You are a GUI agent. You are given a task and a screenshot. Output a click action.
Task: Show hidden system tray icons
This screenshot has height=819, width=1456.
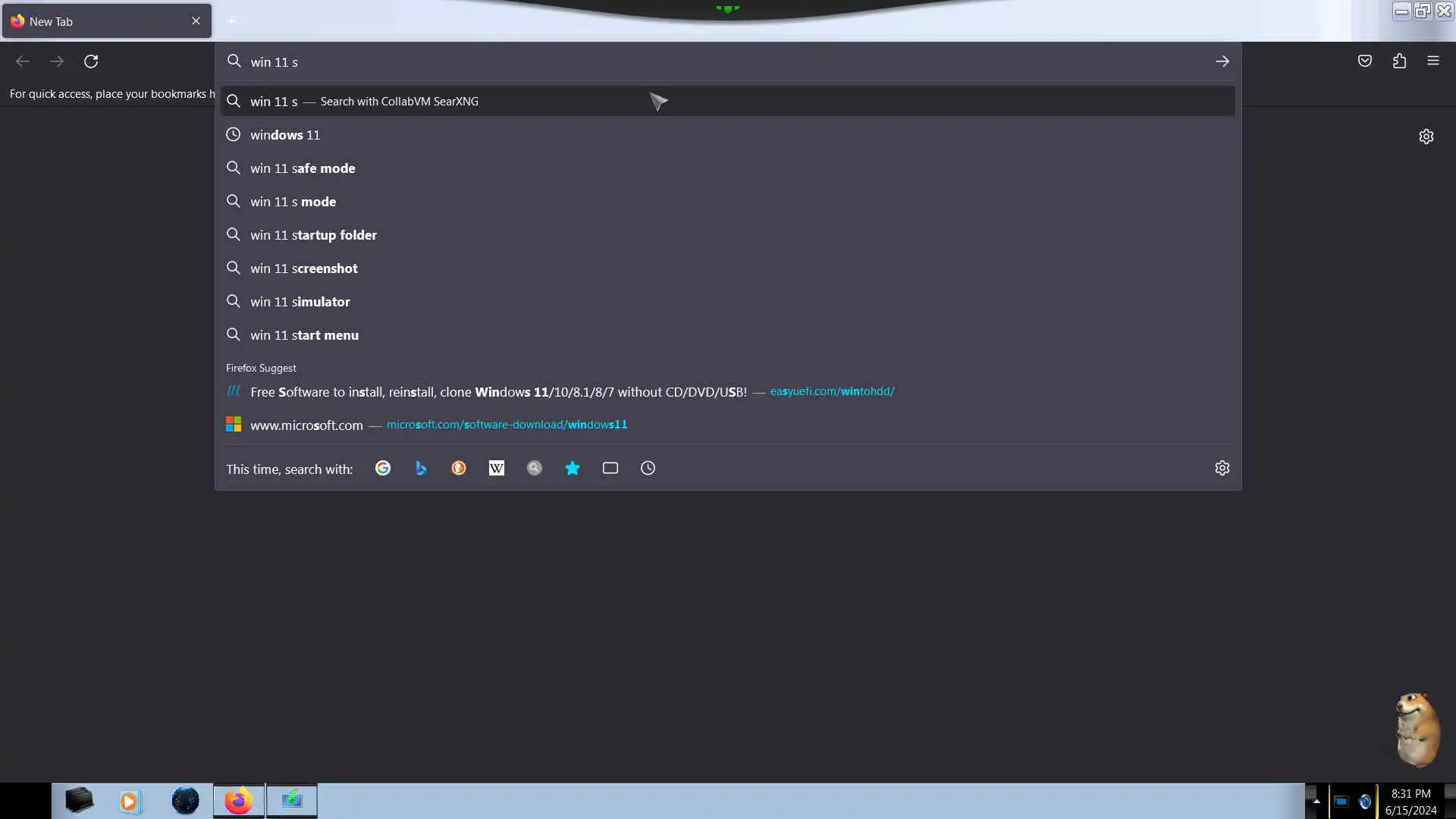[1316, 801]
